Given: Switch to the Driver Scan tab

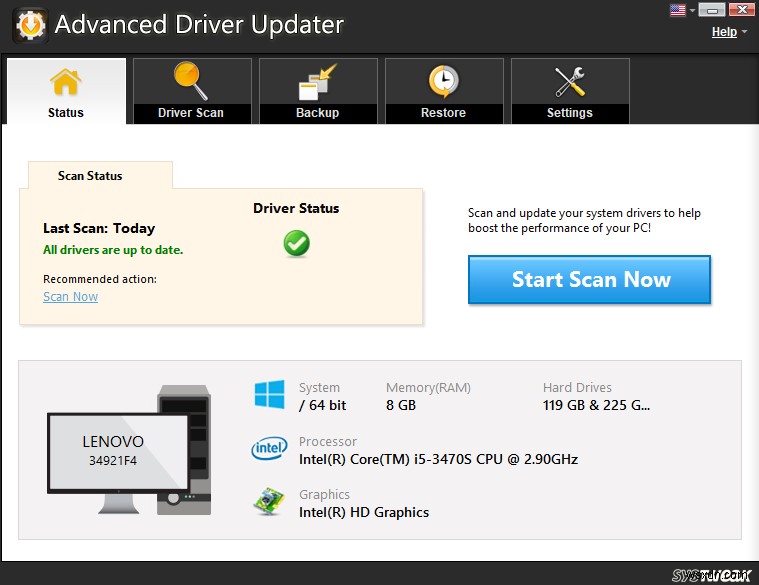Looking at the screenshot, I should pos(192,91).
